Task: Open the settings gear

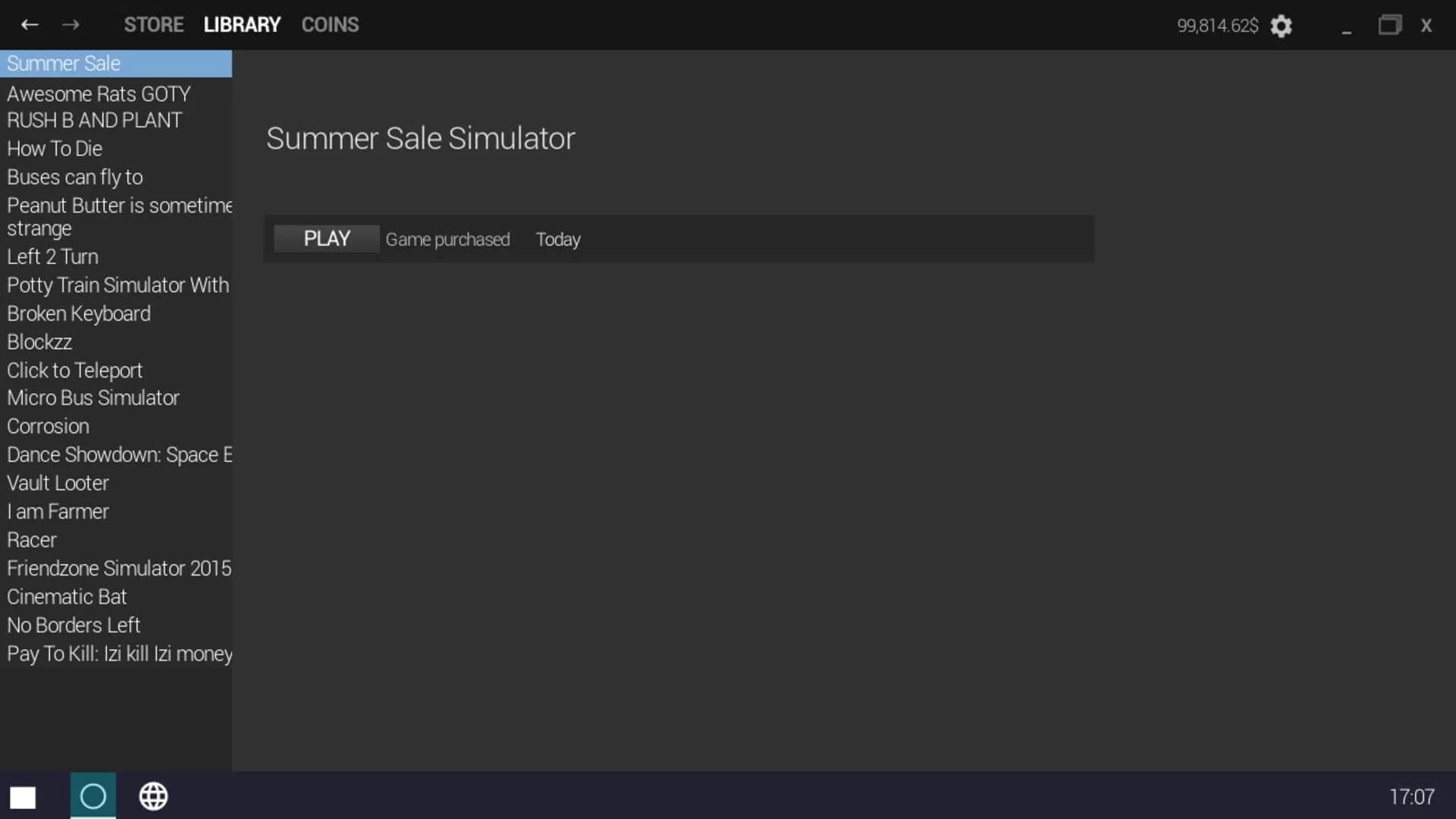Action: (x=1282, y=26)
